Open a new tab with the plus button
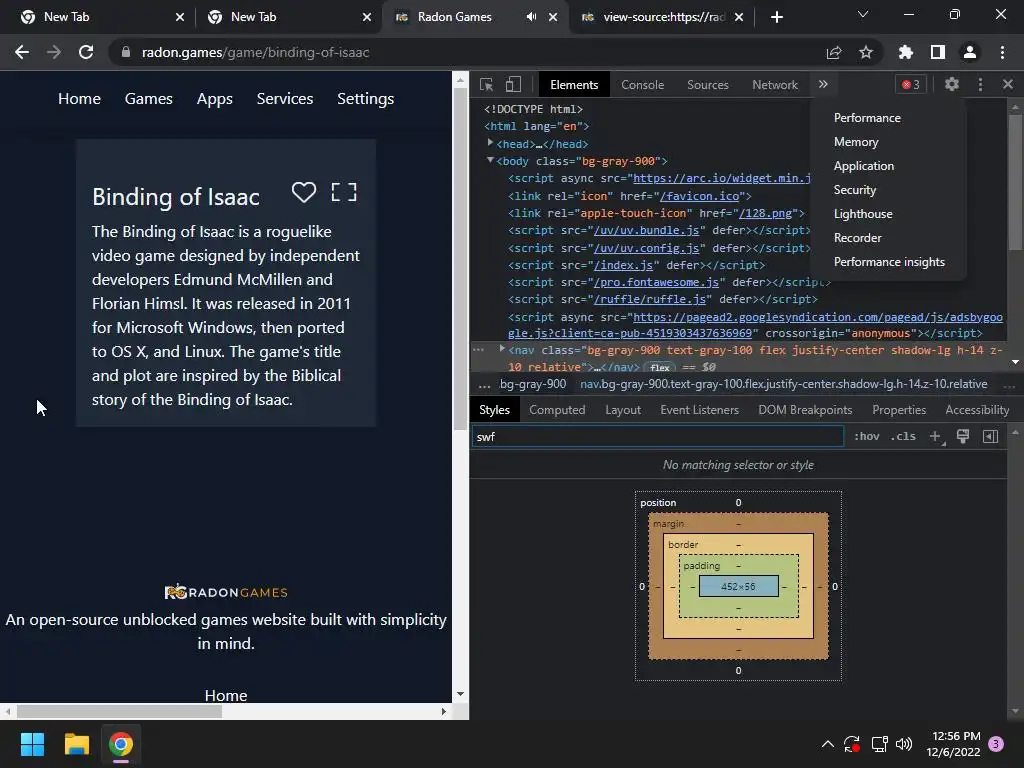The image size is (1024, 768). coord(776,17)
